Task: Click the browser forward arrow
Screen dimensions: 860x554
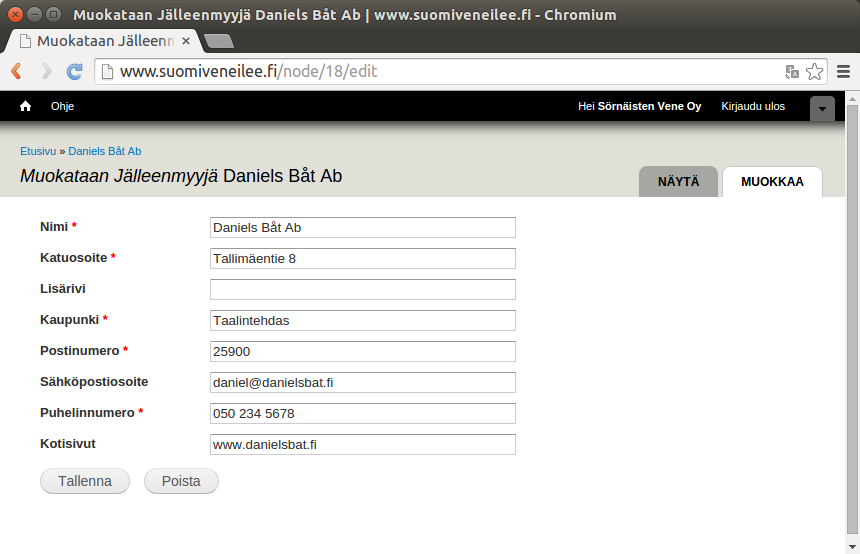Action: 47,71
